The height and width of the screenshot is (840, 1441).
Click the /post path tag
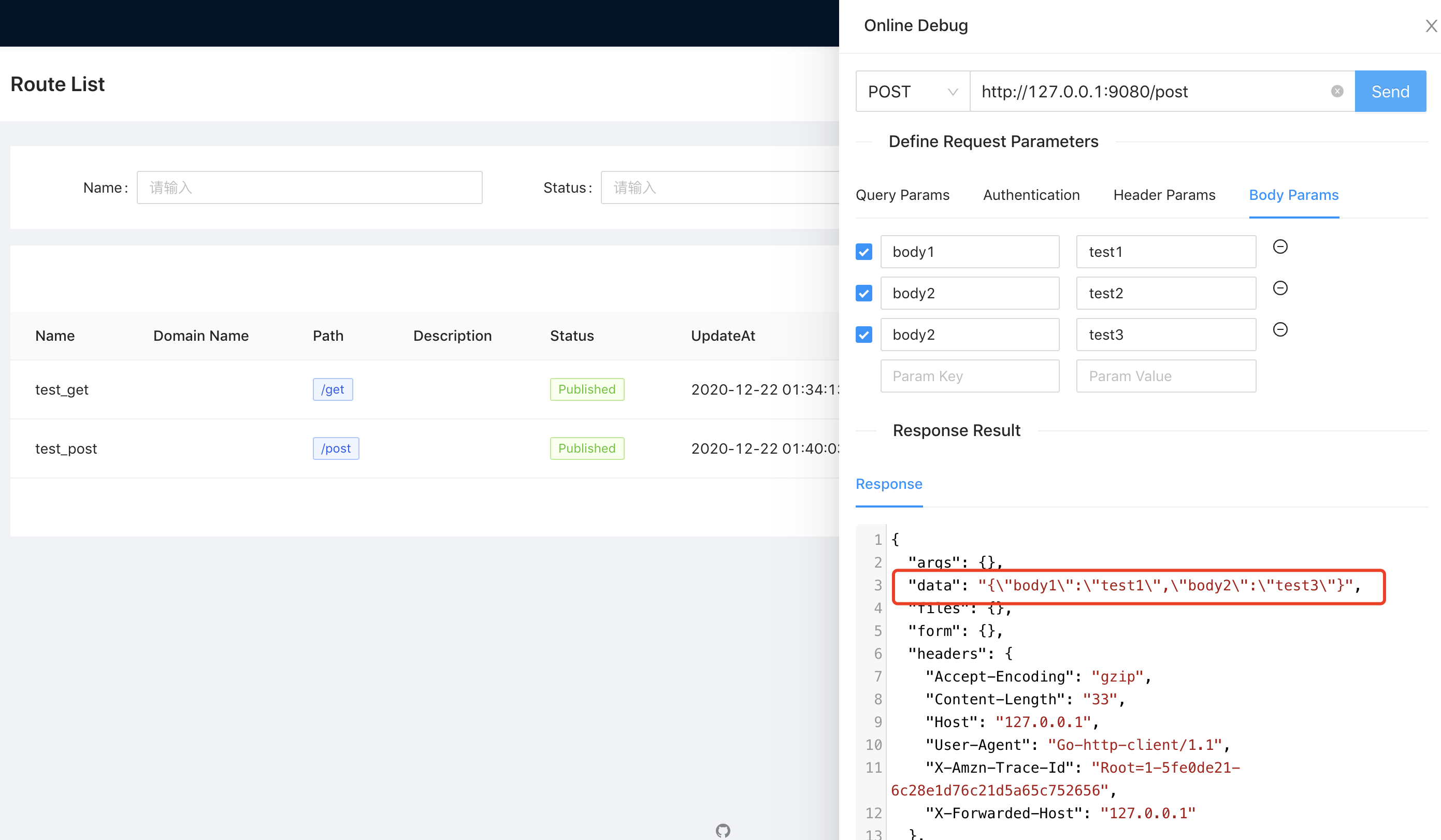click(x=336, y=448)
